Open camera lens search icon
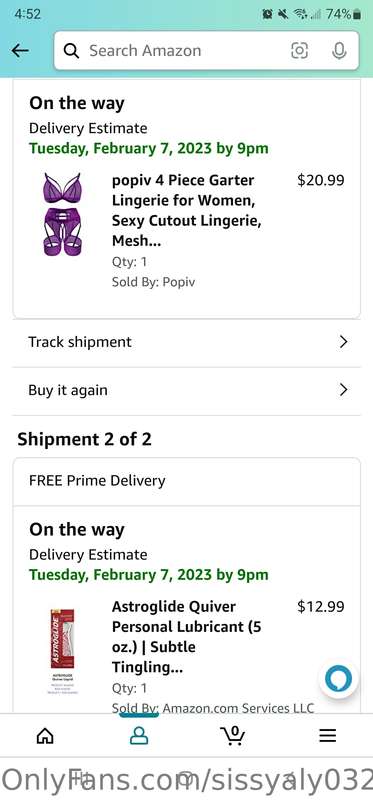The height and width of the screenshot is (800, 373). [x=300, y=51]
